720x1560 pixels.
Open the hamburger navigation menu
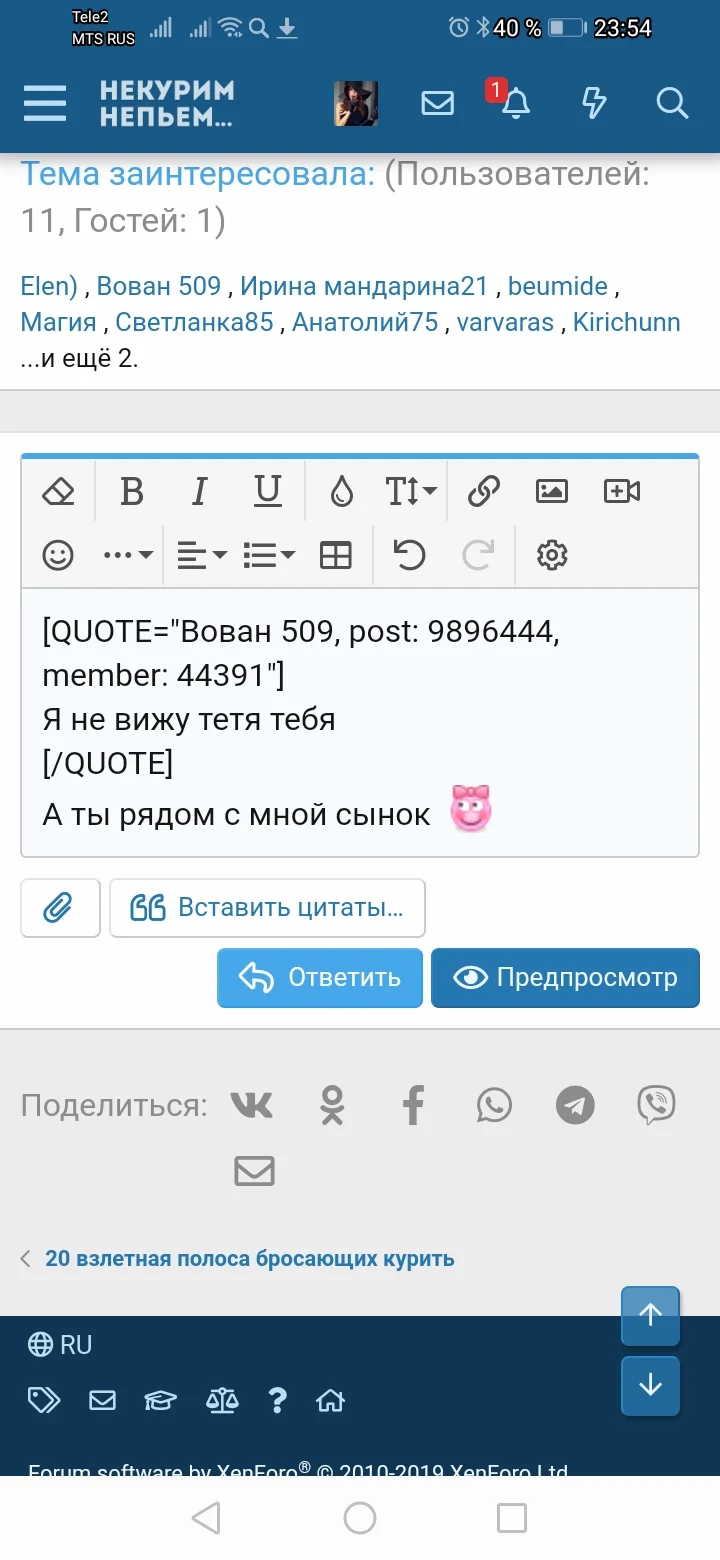coord(45,103)
